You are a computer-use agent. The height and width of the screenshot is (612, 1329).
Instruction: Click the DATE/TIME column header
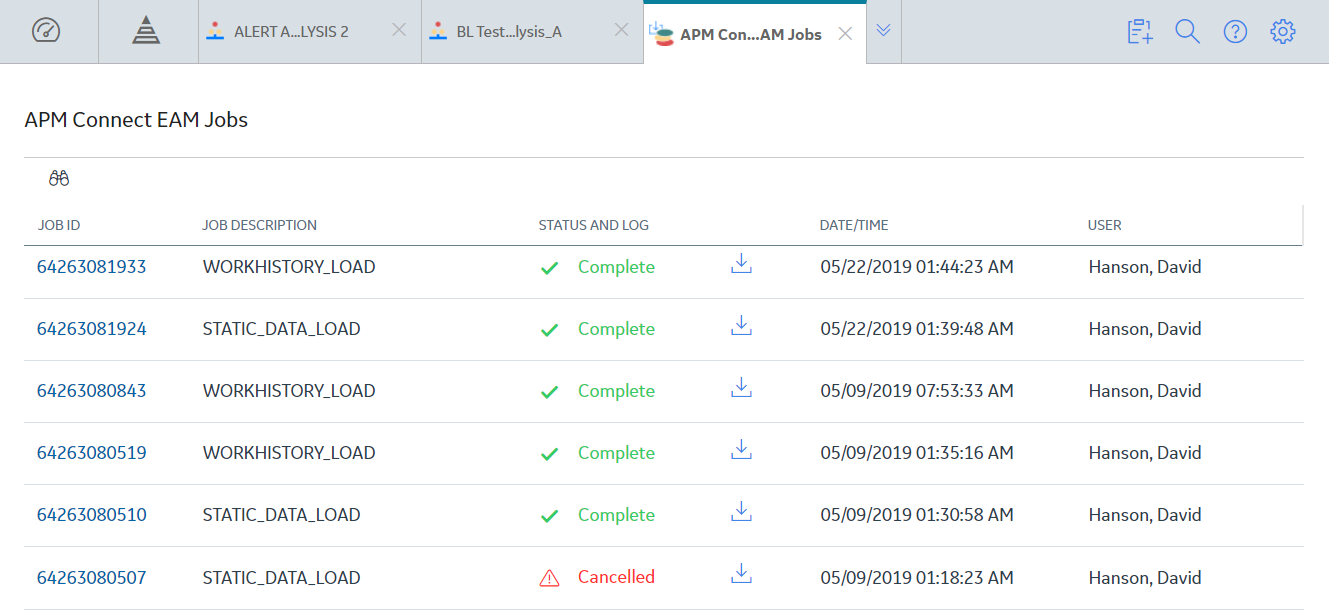854,225
